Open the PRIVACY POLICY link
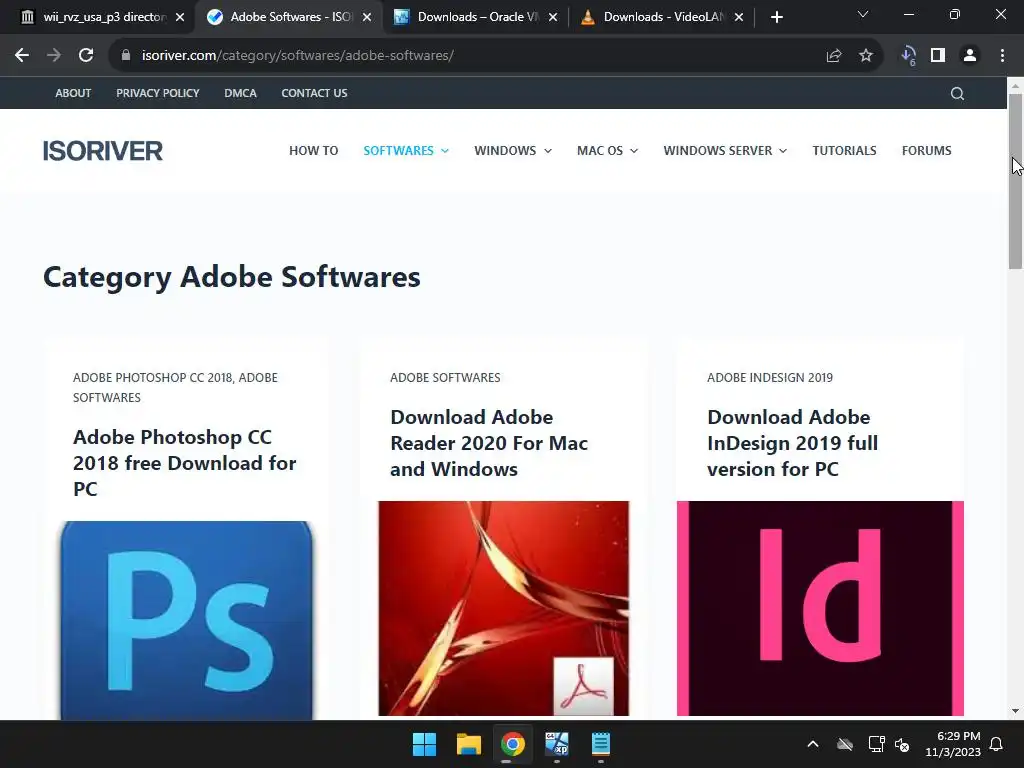Image resolution: width=1024 pixels, height=768 pixels. [x=157, y=93]
